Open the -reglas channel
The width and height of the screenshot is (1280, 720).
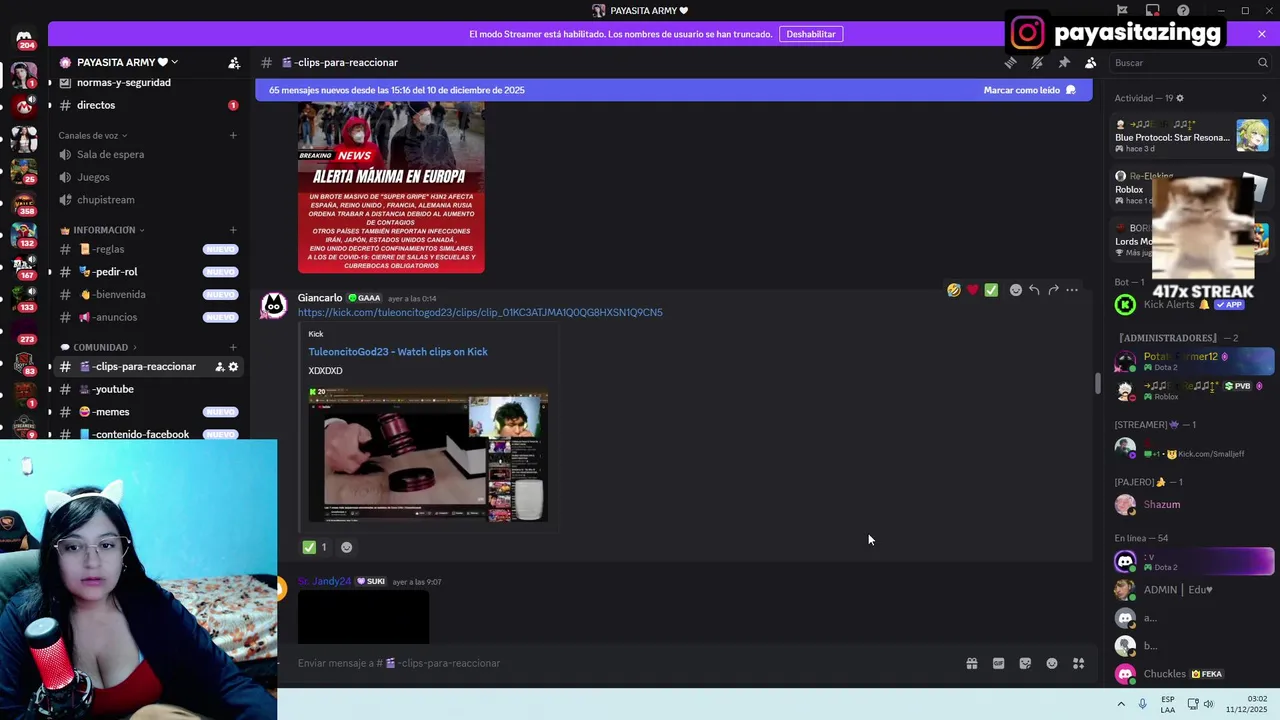(x=148, y=249)
